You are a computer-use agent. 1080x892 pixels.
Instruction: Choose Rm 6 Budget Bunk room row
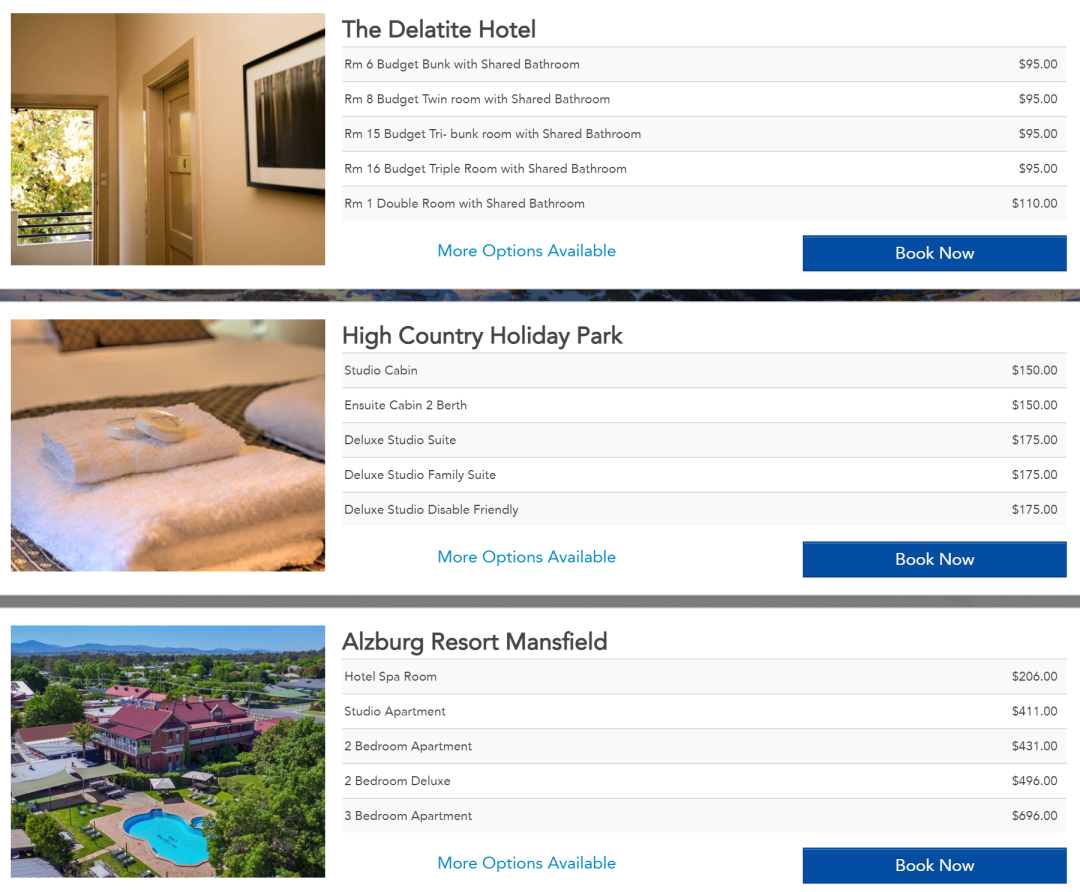(x=704, y=64)
